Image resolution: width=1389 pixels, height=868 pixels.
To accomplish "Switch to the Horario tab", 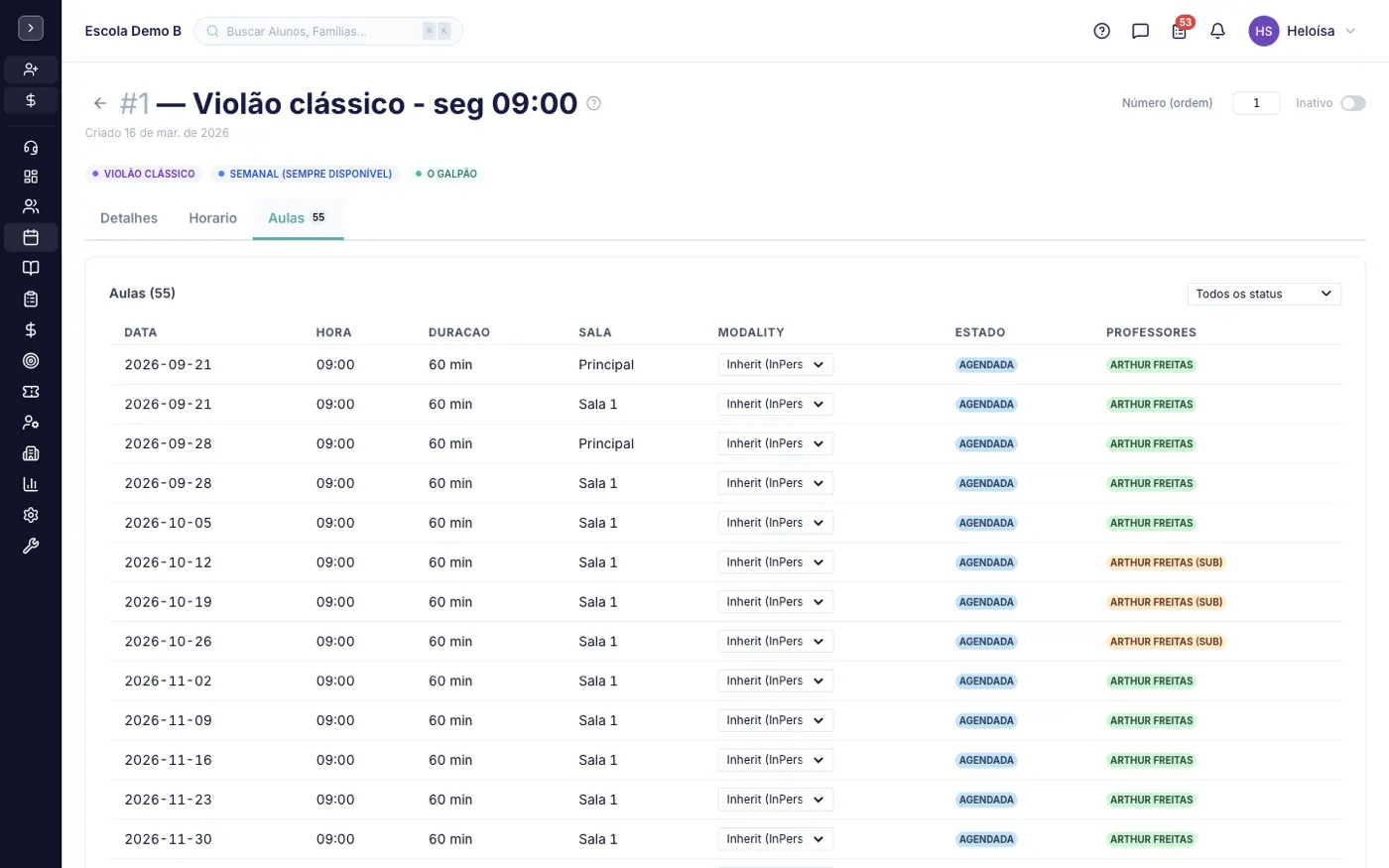I will pyautogui.click(x=212, y=218).
